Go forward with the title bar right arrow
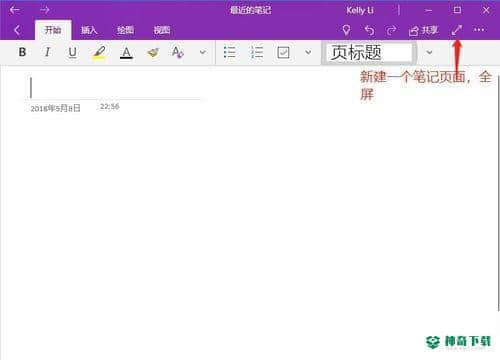Image resolution: width=500 pixels, height=360 pixels. [x=45, y=10]
